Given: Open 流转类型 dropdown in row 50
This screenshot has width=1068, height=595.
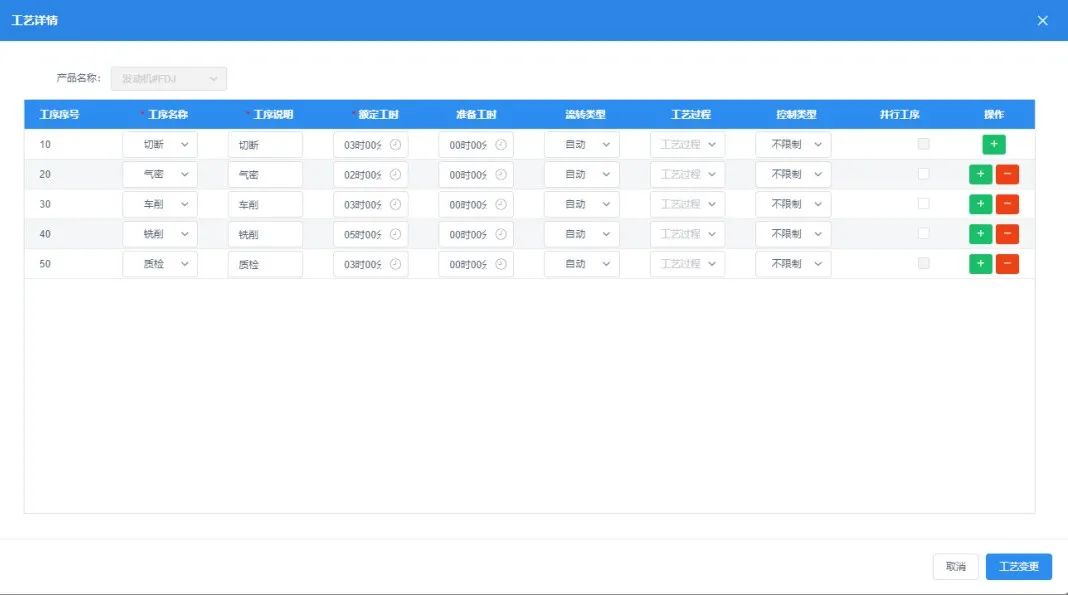Looking at the screenshot, I should click(x=582, y=264).
